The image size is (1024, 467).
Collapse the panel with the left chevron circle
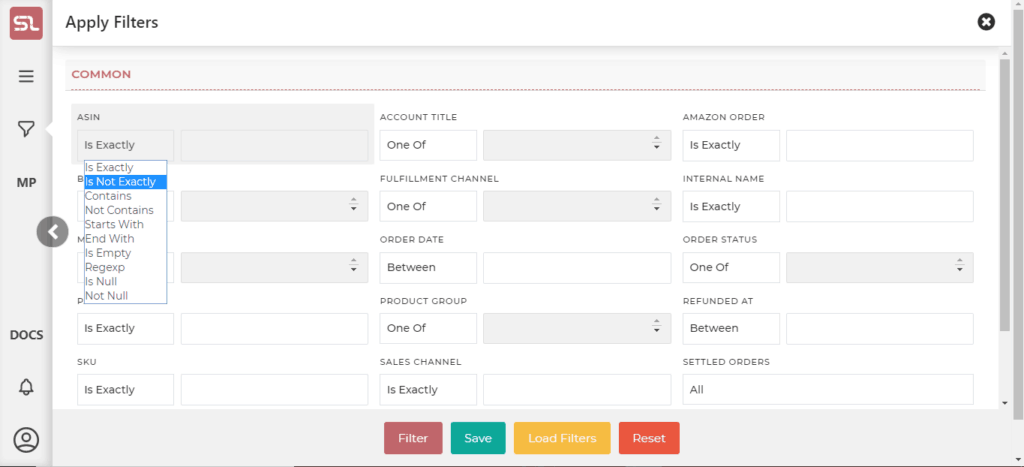pos(52,231)
